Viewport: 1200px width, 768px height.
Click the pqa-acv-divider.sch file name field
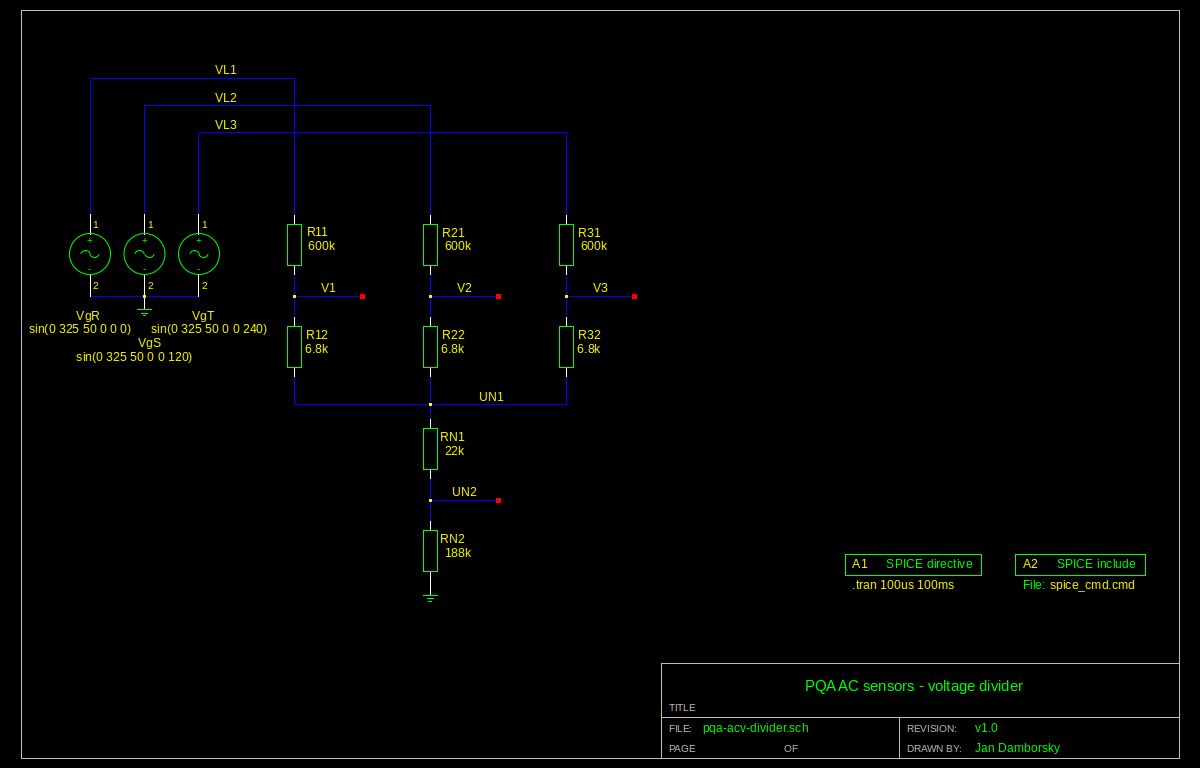(755, 728)
